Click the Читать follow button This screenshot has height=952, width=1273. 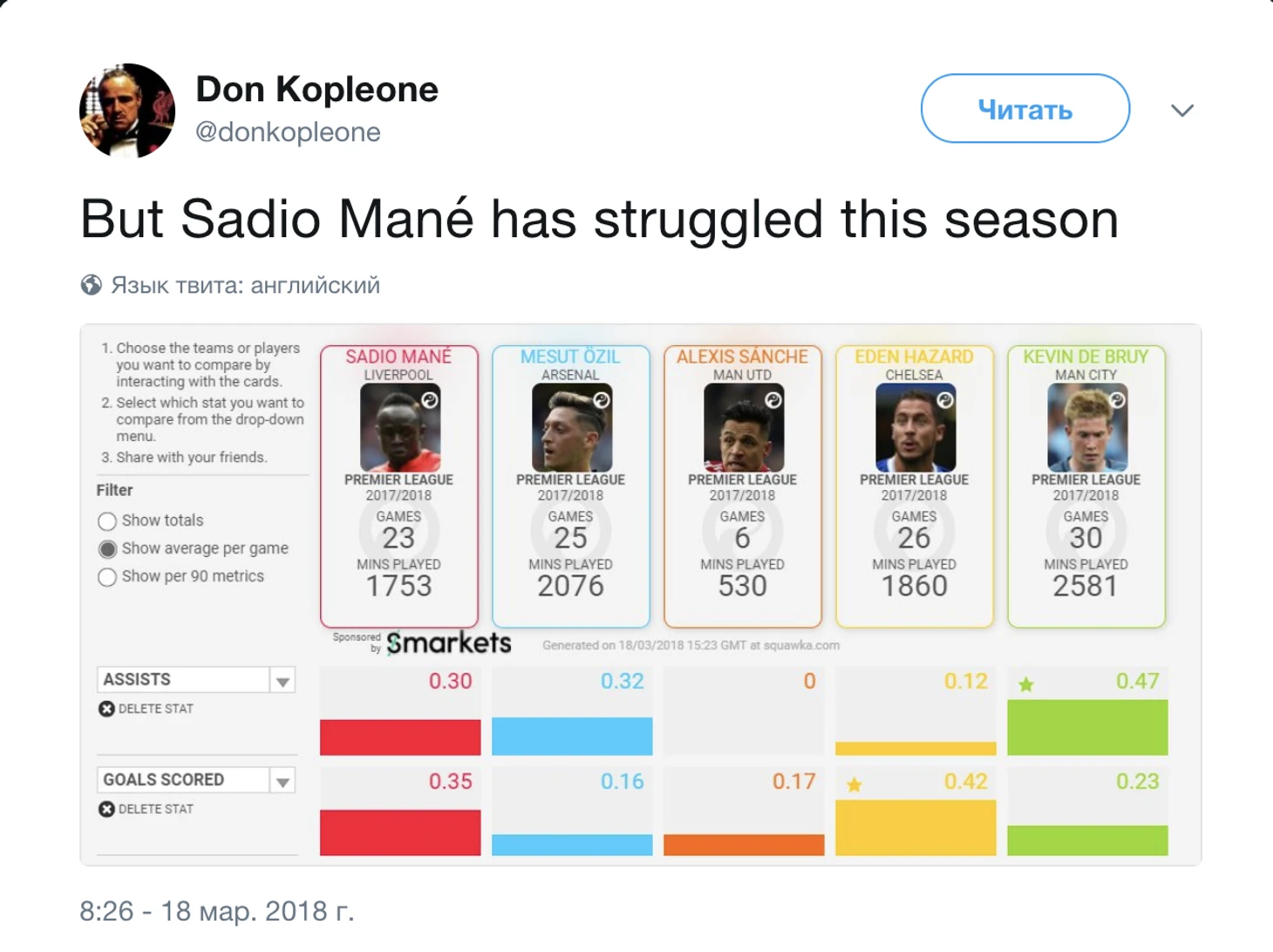click(1025, 109)
